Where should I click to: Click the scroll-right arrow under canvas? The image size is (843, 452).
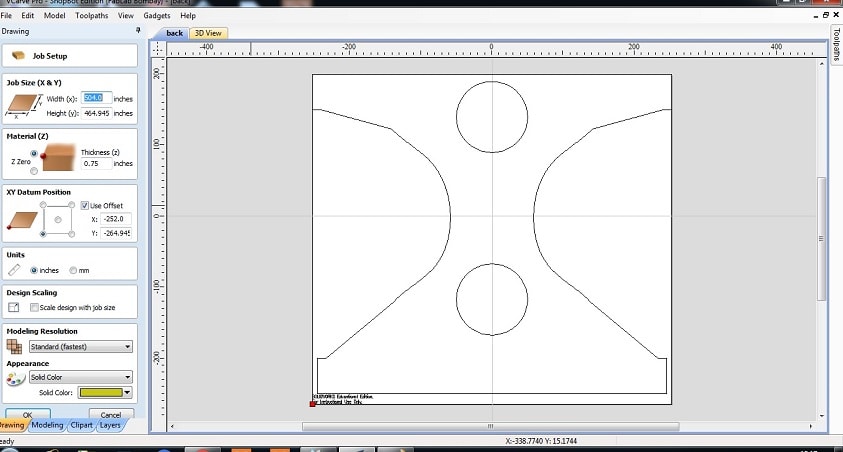811,426
